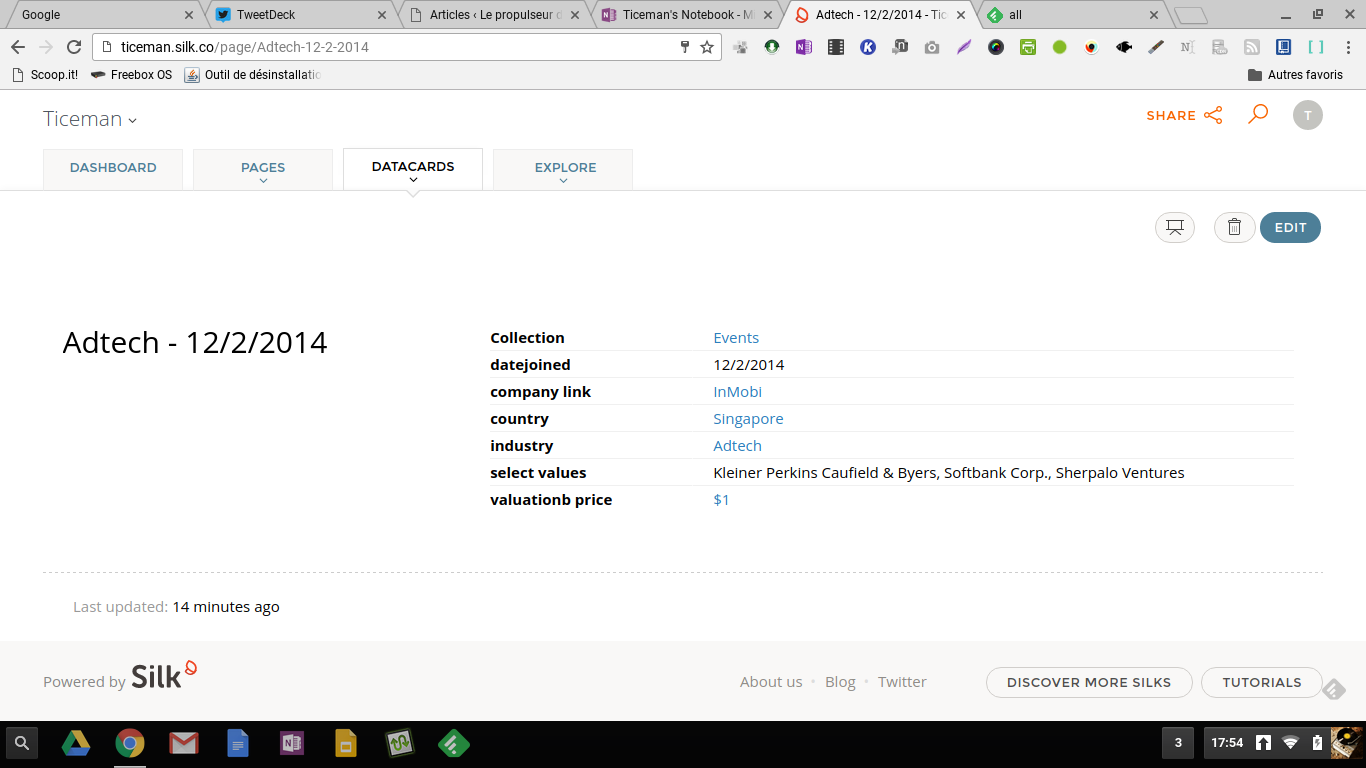The image size is (1366, 768).
Task: Expand the Explore tab dropdown
Action: tap(563, 181)
